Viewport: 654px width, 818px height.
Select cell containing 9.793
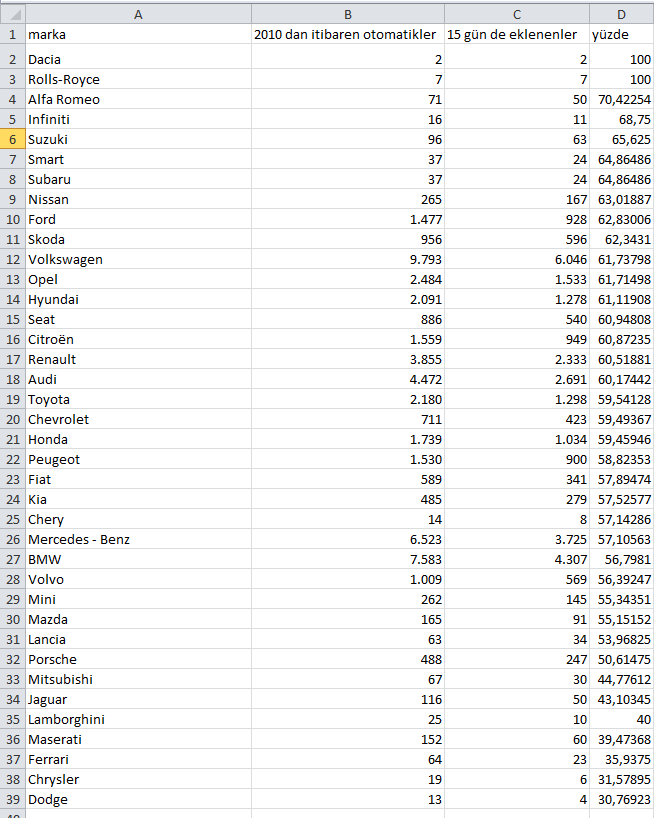coord(347,259)
